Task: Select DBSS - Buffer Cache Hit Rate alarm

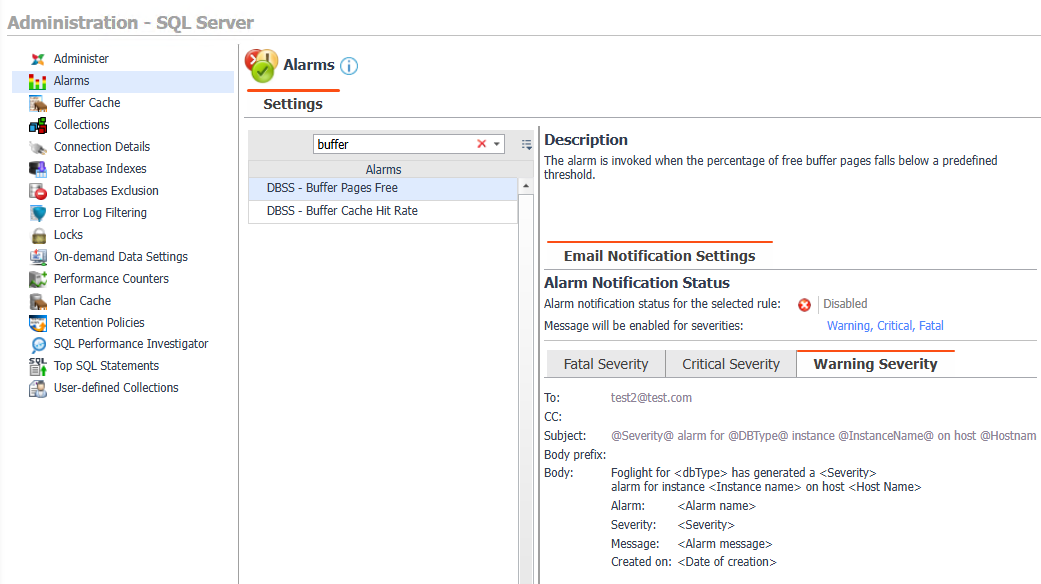Action: [342, 211]
